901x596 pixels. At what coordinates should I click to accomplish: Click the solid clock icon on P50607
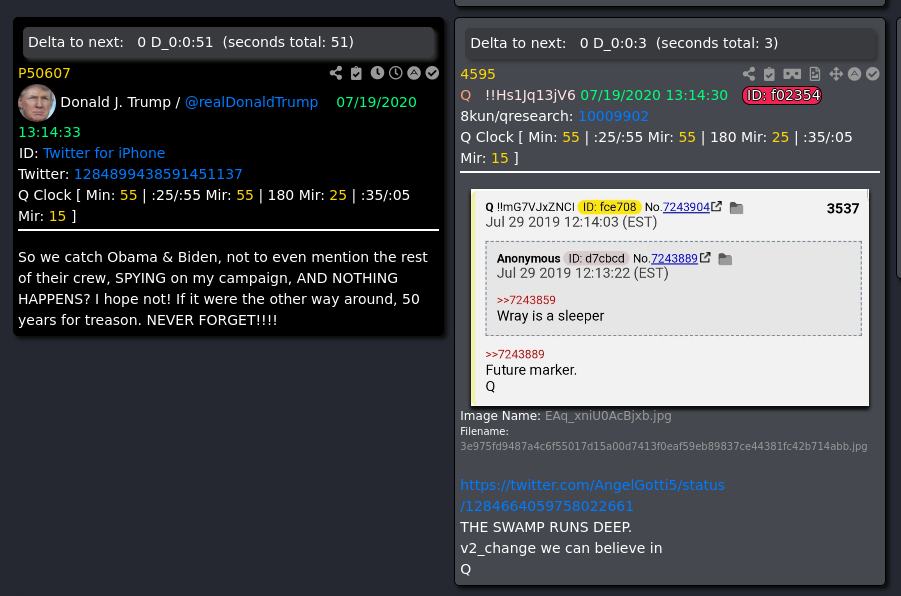[x=377, y=73]
